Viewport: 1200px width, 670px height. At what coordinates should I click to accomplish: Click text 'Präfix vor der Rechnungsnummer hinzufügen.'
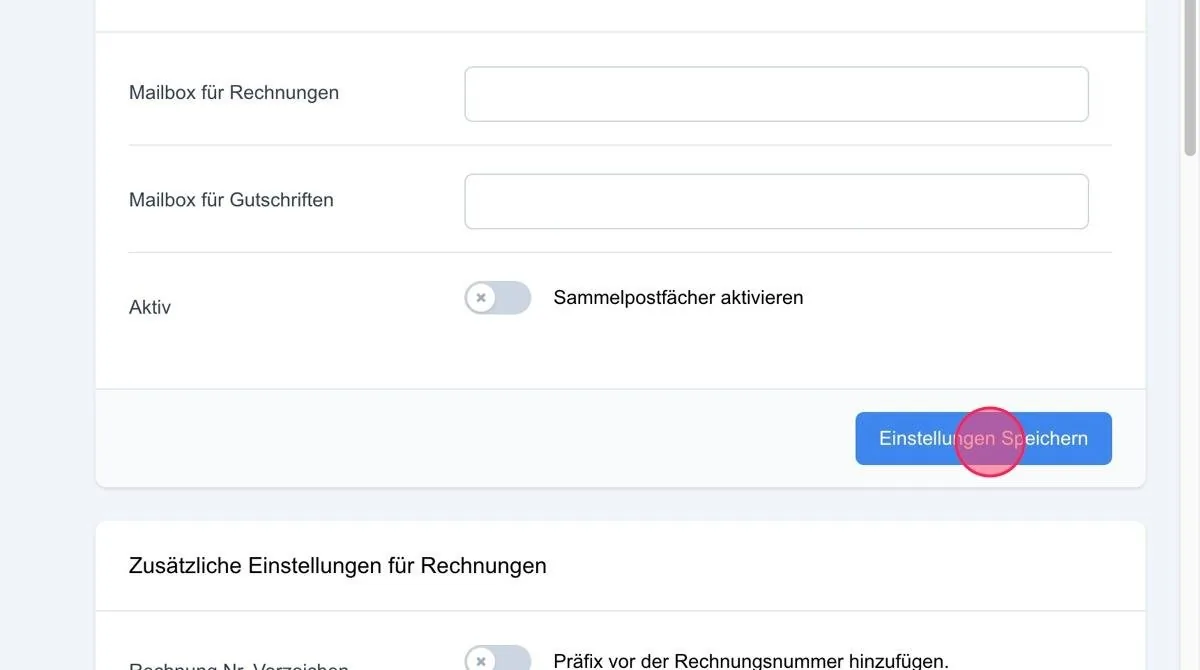(x=751, y=661)
